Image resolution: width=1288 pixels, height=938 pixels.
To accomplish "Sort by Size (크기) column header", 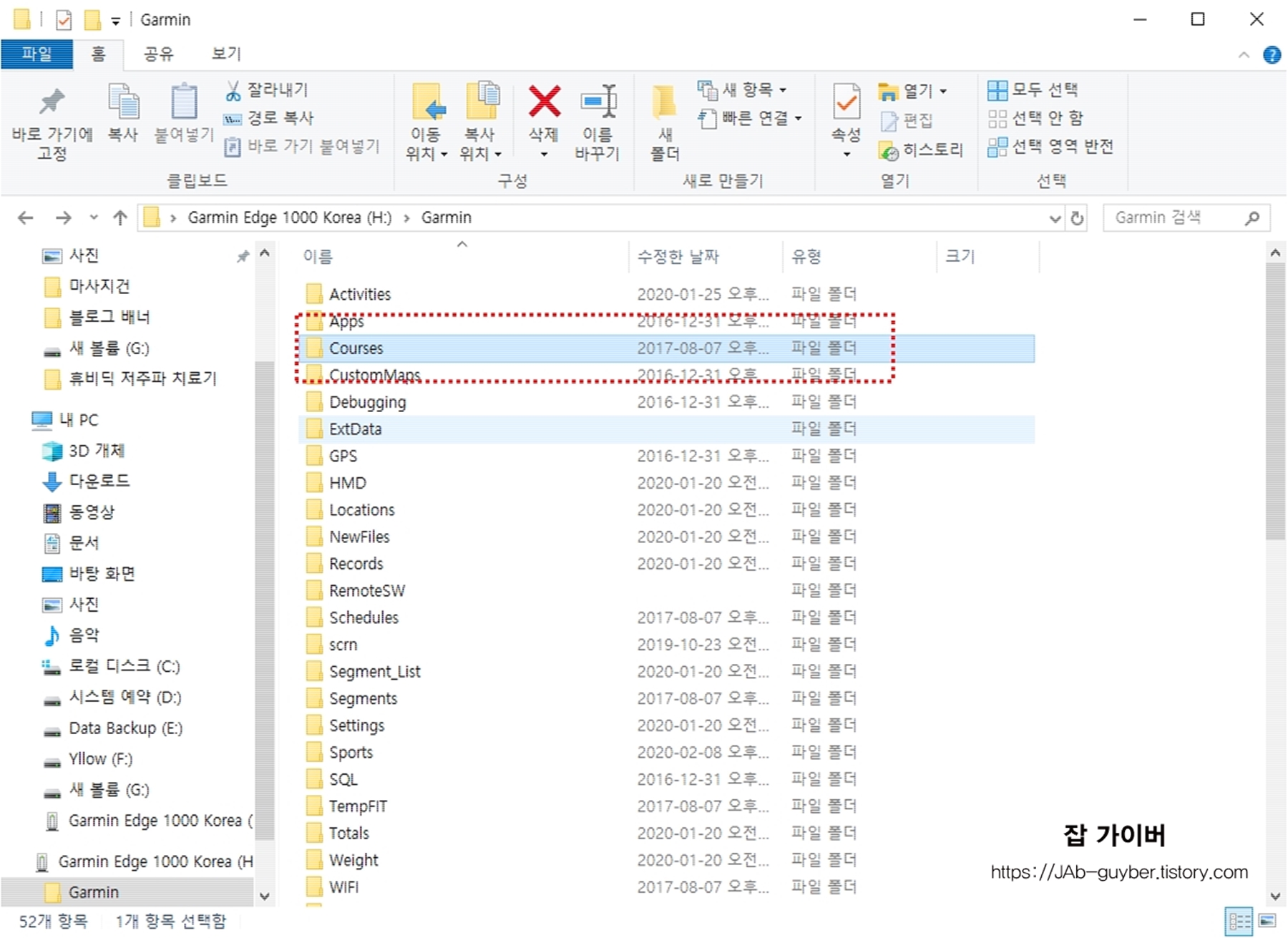I will coord(987,257).
